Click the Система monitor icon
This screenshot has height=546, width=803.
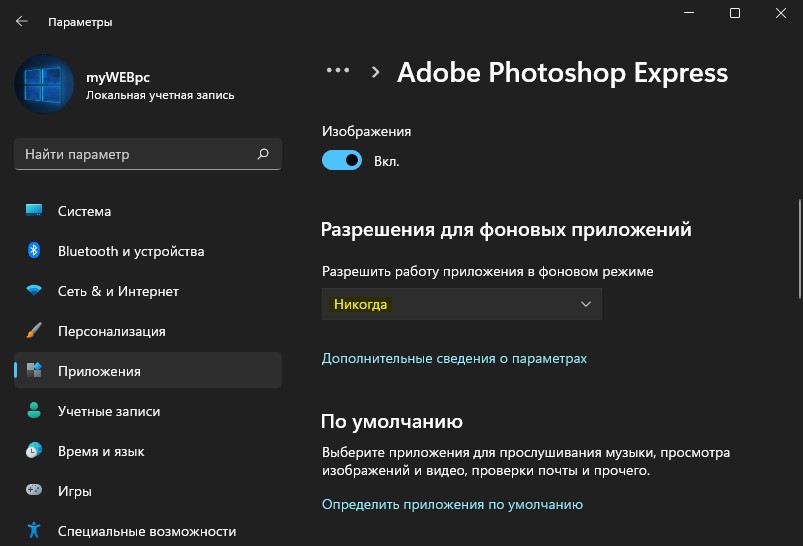click(x=34, y=210)
